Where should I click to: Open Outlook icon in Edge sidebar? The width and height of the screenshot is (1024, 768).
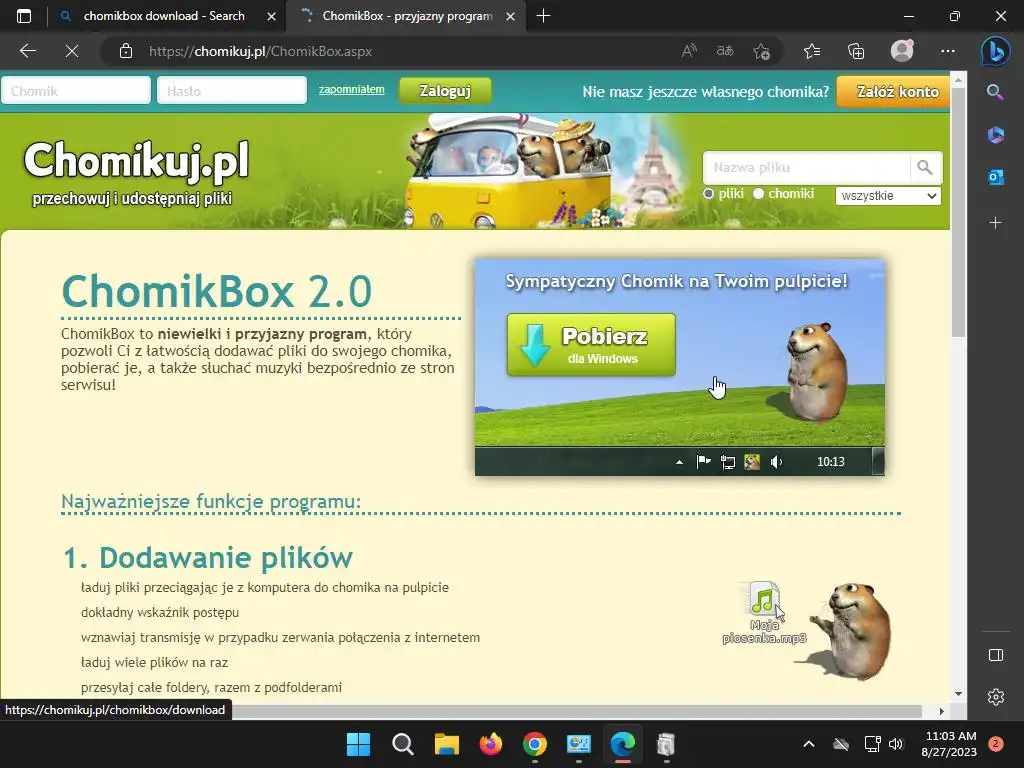click(995, 177)
